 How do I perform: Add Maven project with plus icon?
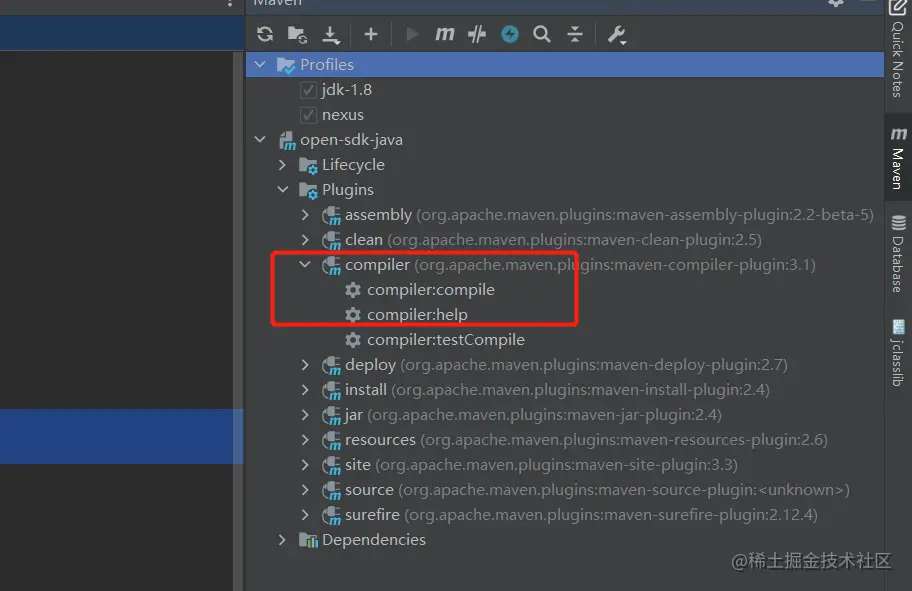point(370,34)
